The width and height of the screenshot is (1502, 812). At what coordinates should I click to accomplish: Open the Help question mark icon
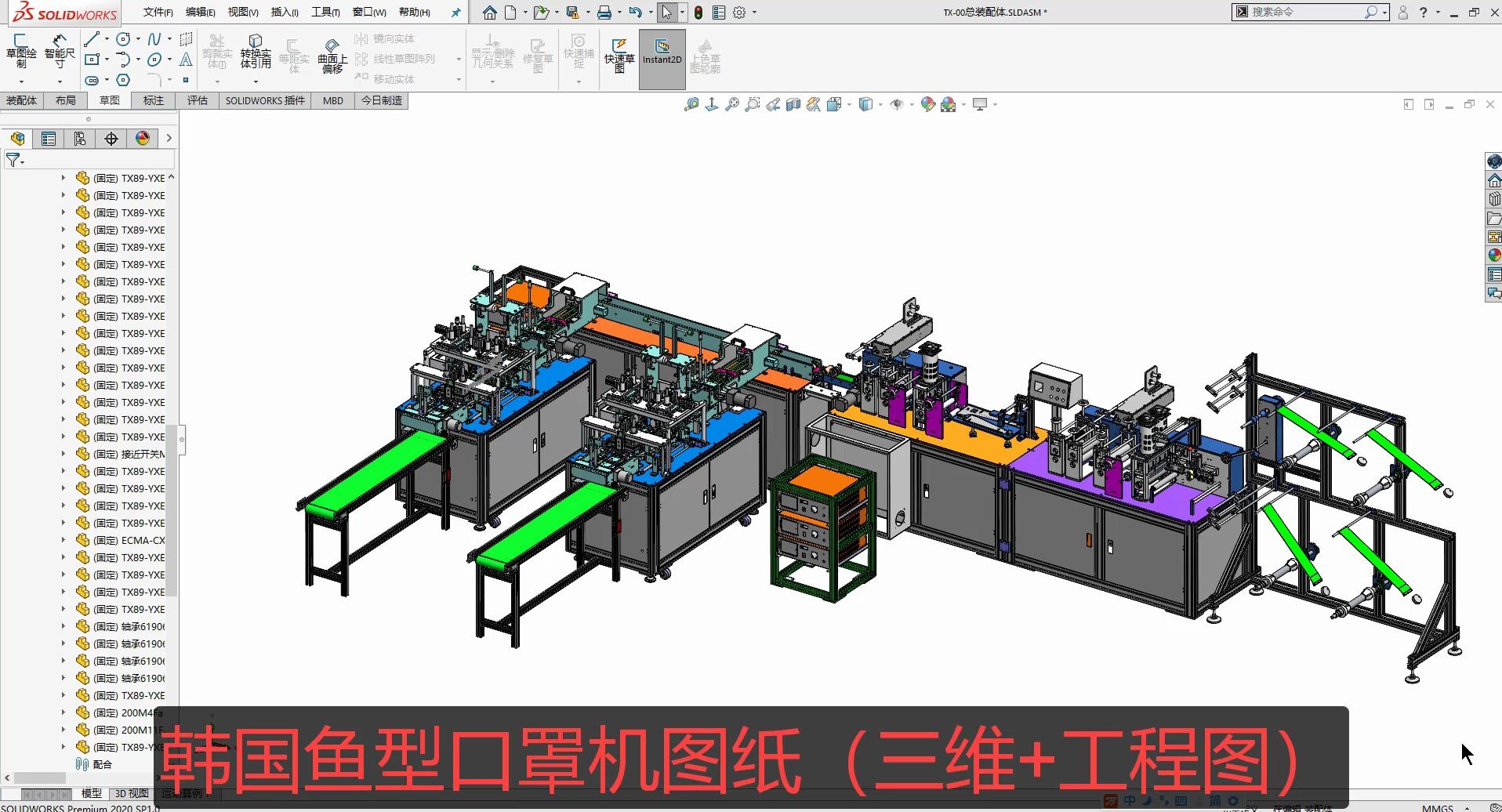(x=1424, y=13)
